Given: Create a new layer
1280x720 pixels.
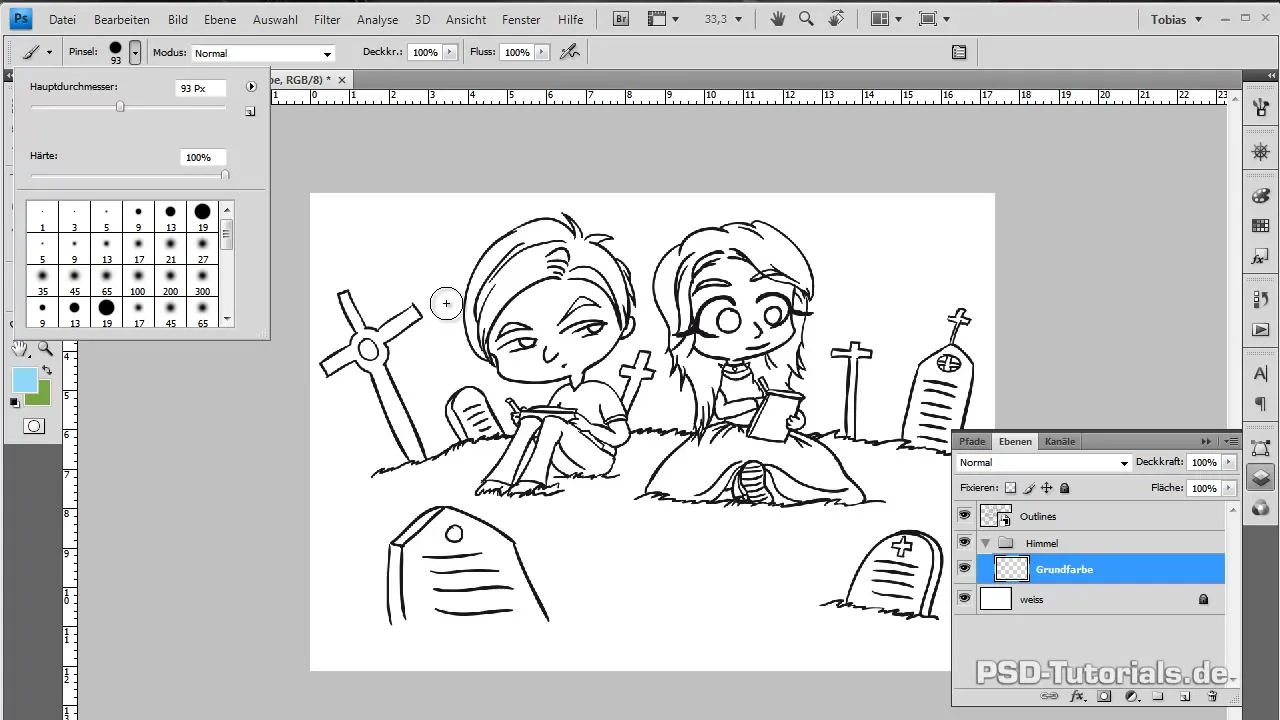Looking at the screenshot, I should point(1185,696).
